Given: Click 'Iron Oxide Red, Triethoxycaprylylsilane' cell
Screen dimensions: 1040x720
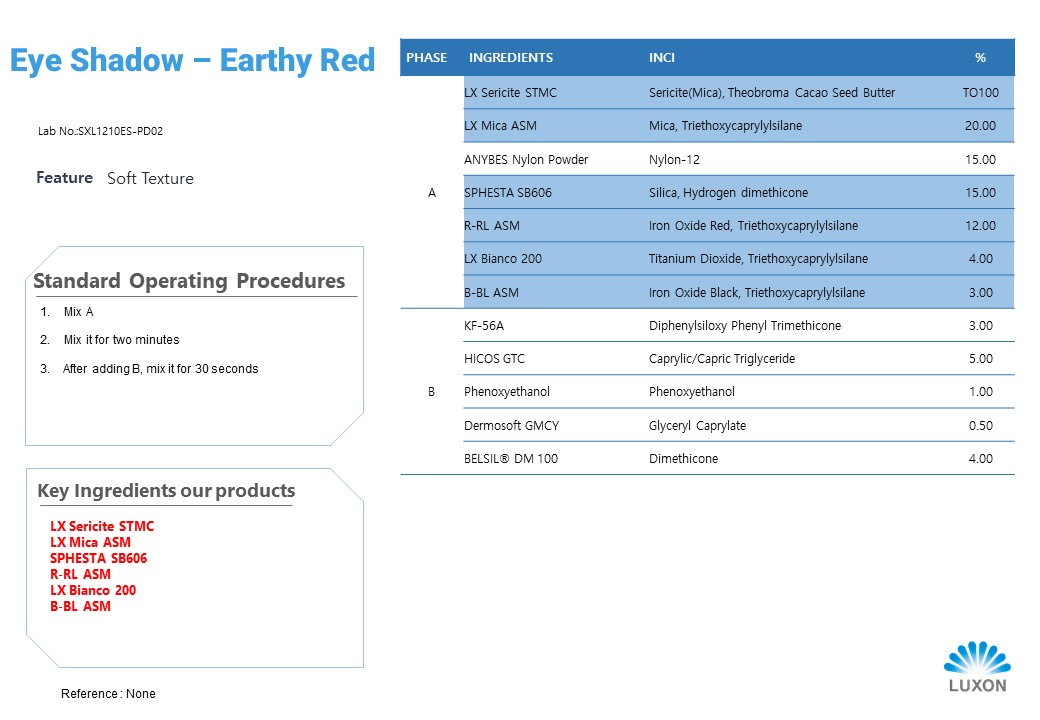Looking at the screenshot, I should tap(753, 226).
